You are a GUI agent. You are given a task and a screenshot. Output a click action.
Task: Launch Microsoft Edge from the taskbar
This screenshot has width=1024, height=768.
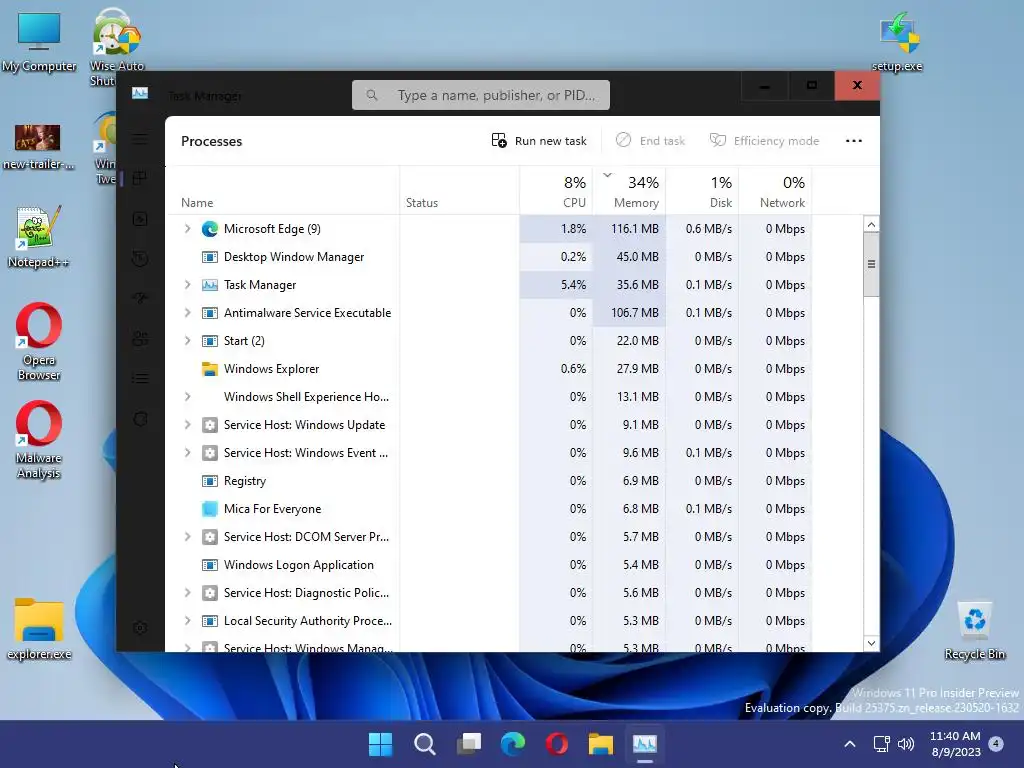pos(513,744)
